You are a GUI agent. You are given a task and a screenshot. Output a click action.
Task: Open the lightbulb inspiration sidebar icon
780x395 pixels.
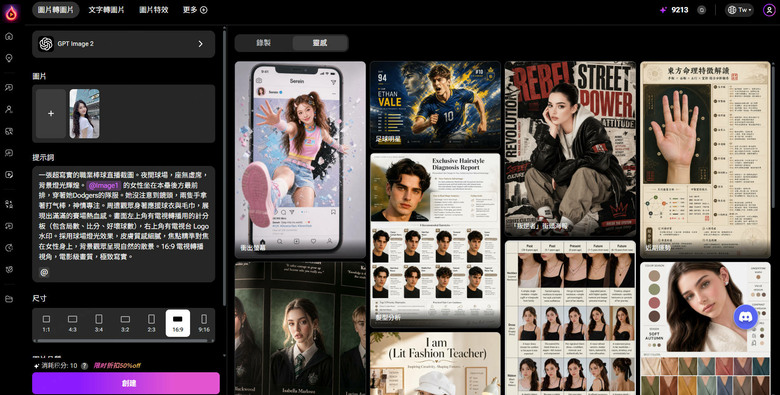click(9, 58)
